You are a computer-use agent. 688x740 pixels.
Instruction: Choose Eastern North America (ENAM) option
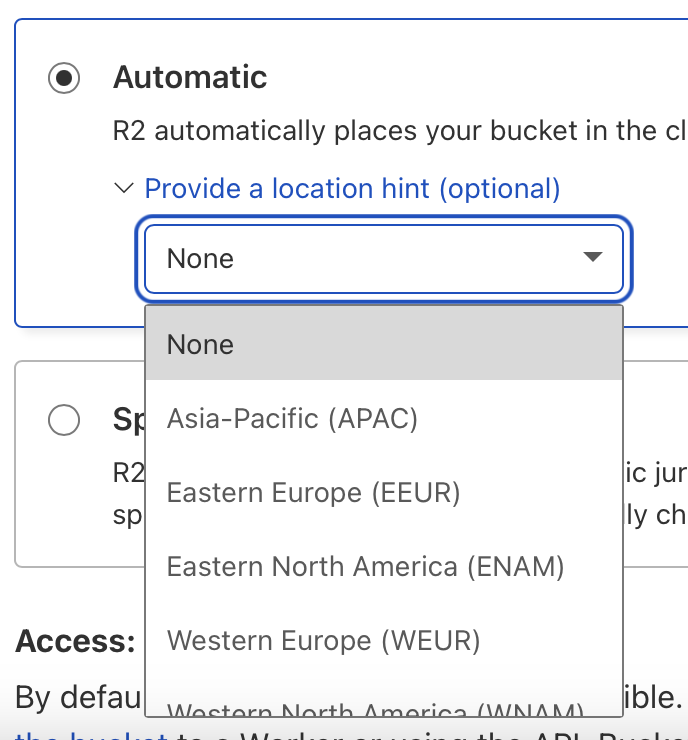(x=365, y=567)
